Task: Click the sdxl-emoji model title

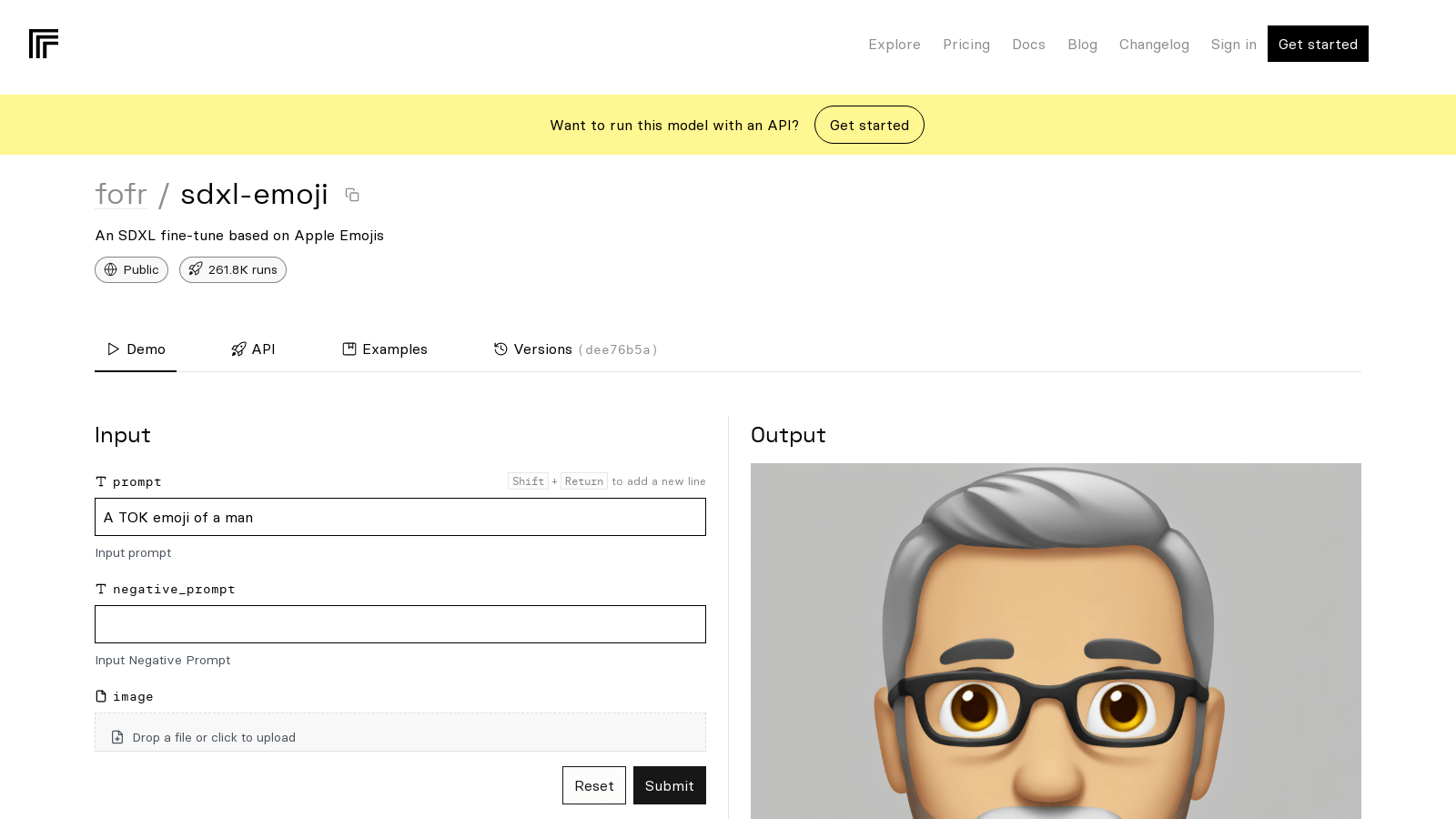Action: point(254,194)
